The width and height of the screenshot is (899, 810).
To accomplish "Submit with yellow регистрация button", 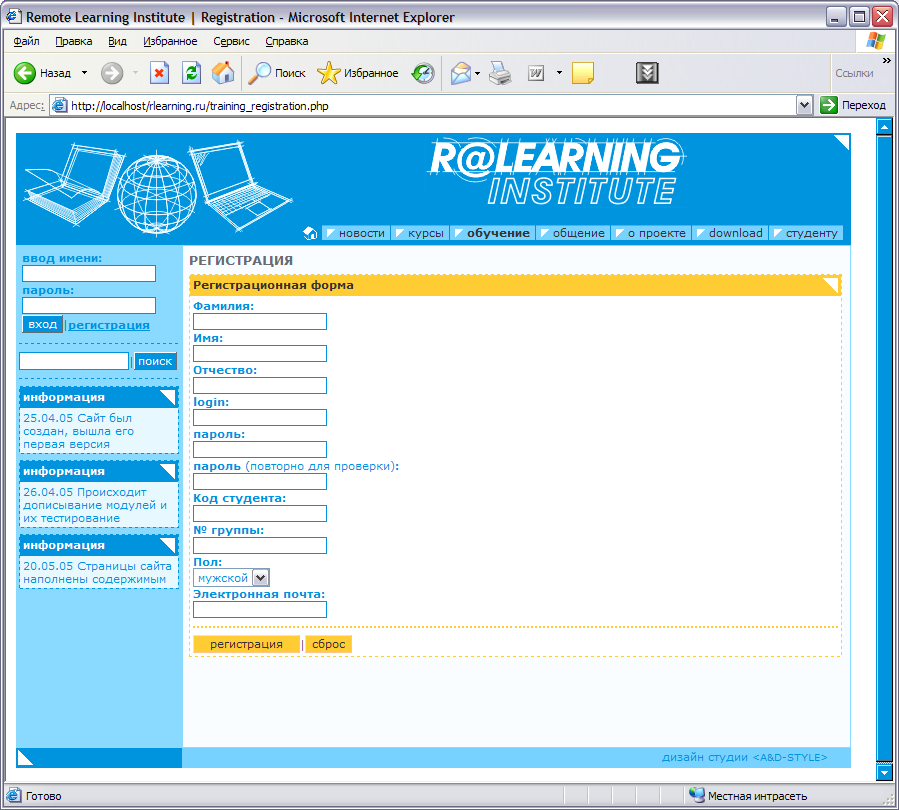I will coord(247,644).
